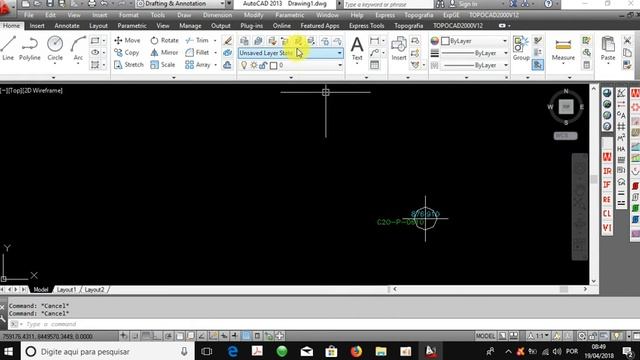The height and width of the screenshot is (360, 640).
Task: Click the Table tool icon
Action: (374, 65)
